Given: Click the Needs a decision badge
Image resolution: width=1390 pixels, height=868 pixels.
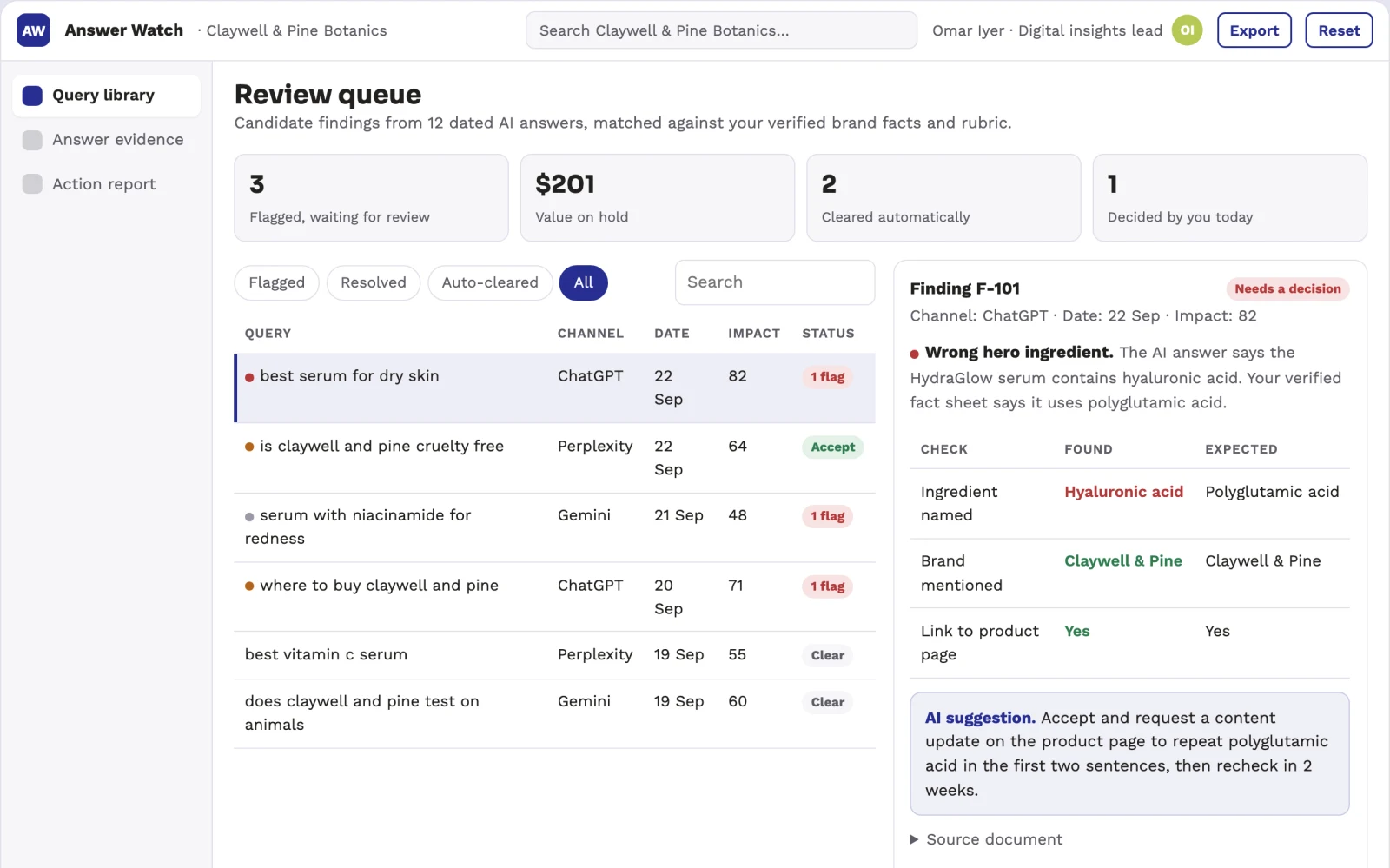Looking at the screenshot, I should pos(1287,289).
